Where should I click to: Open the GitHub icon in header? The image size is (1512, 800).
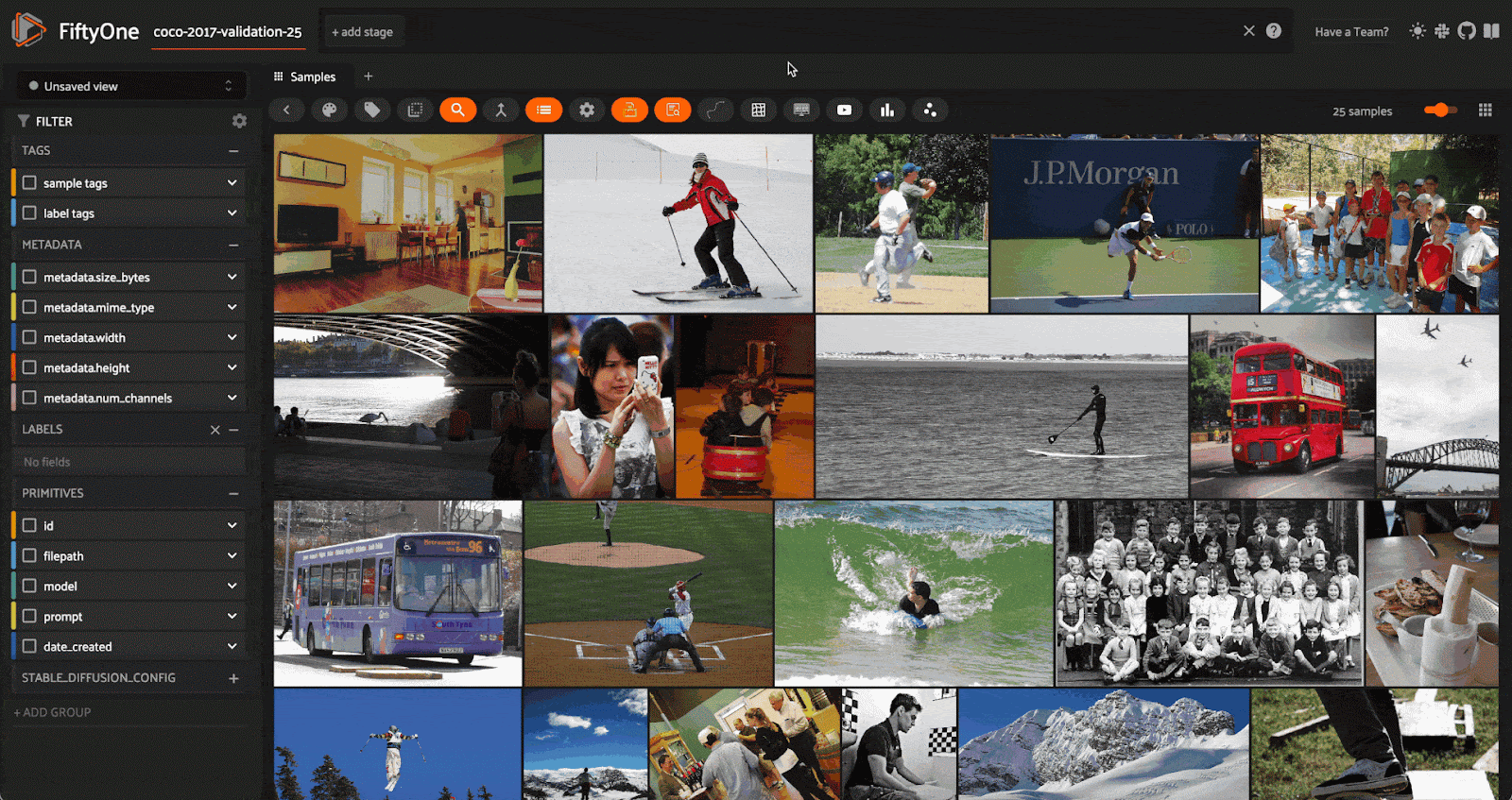[x=1467, y=31]
